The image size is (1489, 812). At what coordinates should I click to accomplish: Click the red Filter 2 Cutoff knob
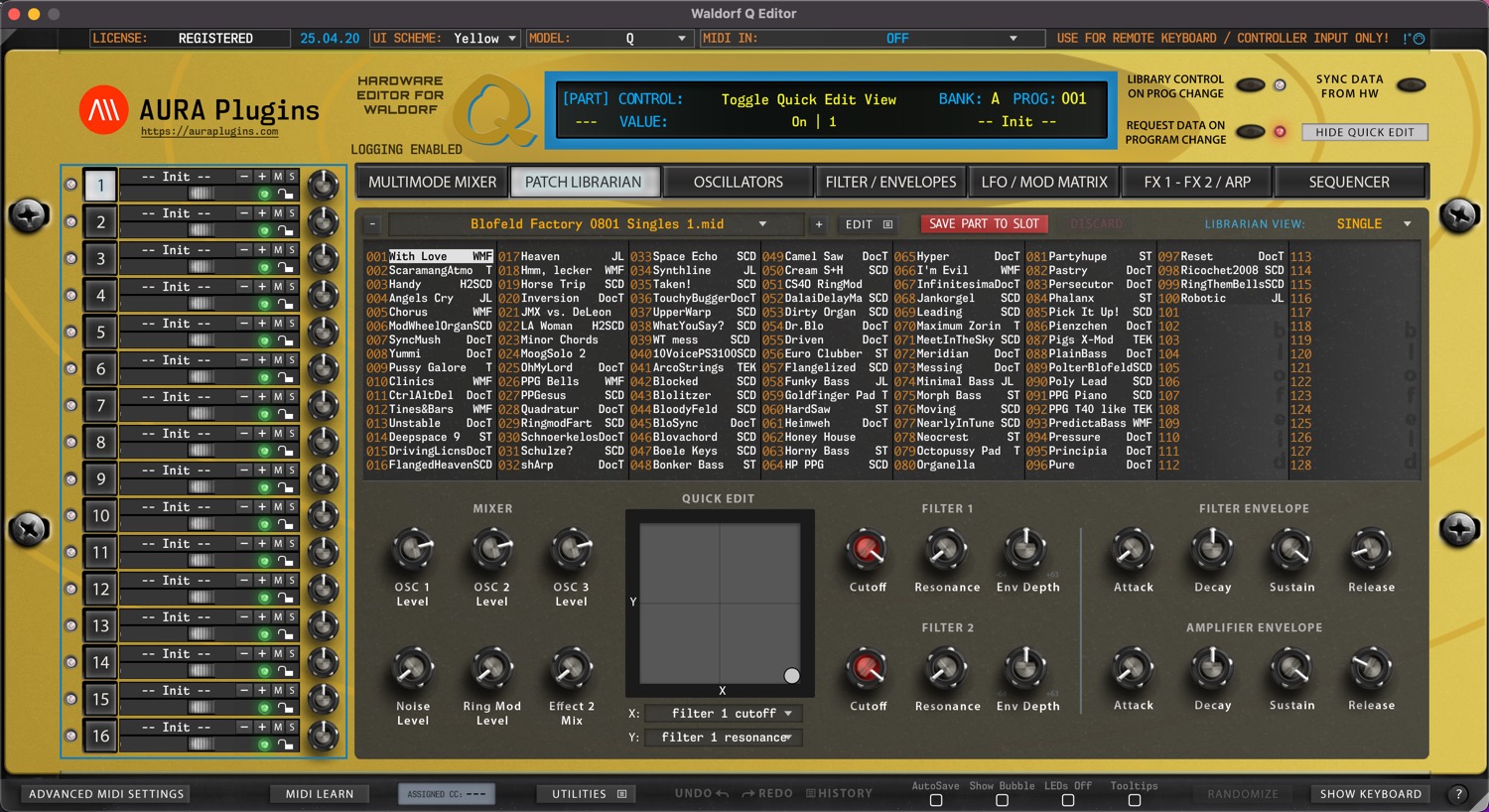click(867, 668)
